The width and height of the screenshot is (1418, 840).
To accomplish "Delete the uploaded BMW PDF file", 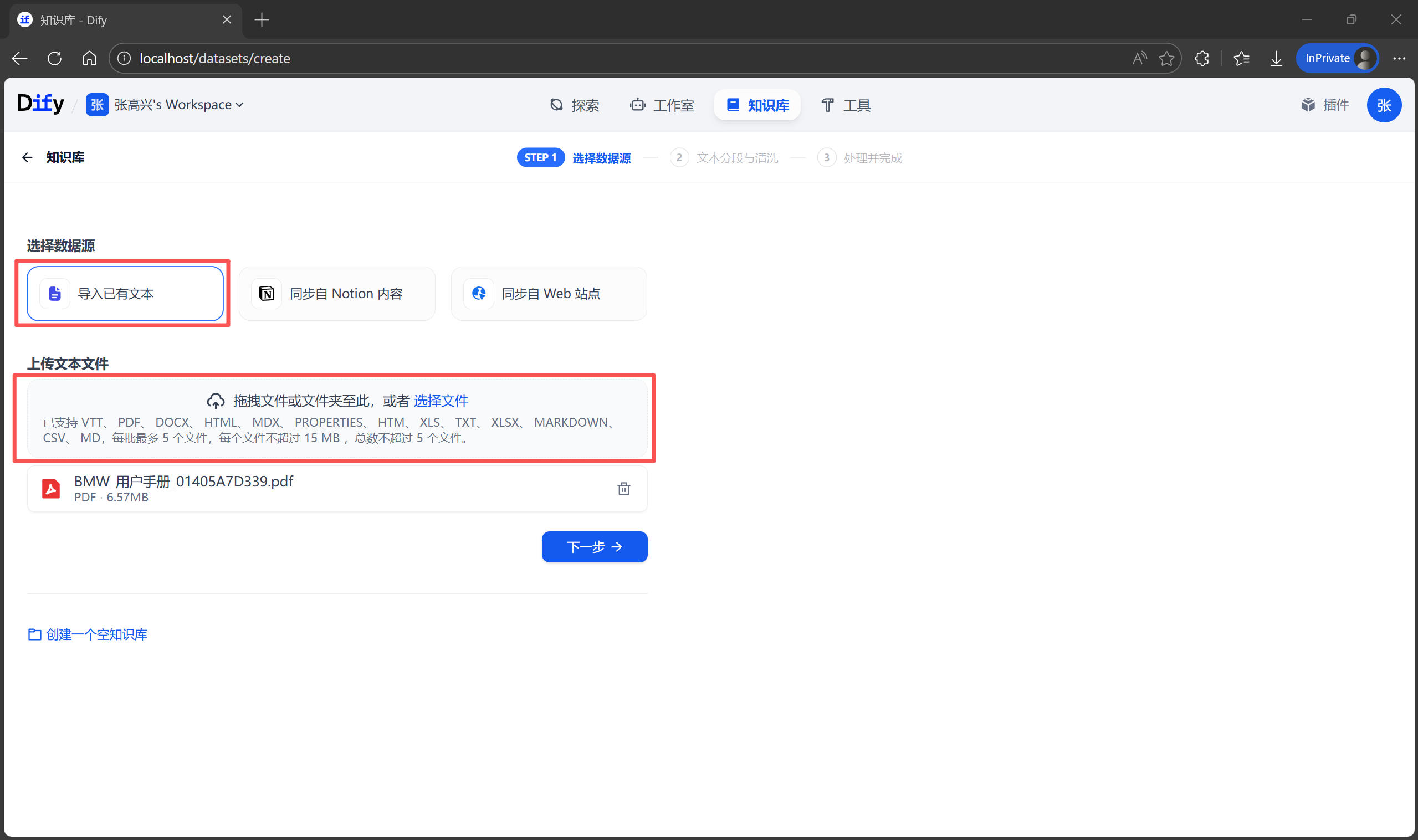I will [623, 489].
